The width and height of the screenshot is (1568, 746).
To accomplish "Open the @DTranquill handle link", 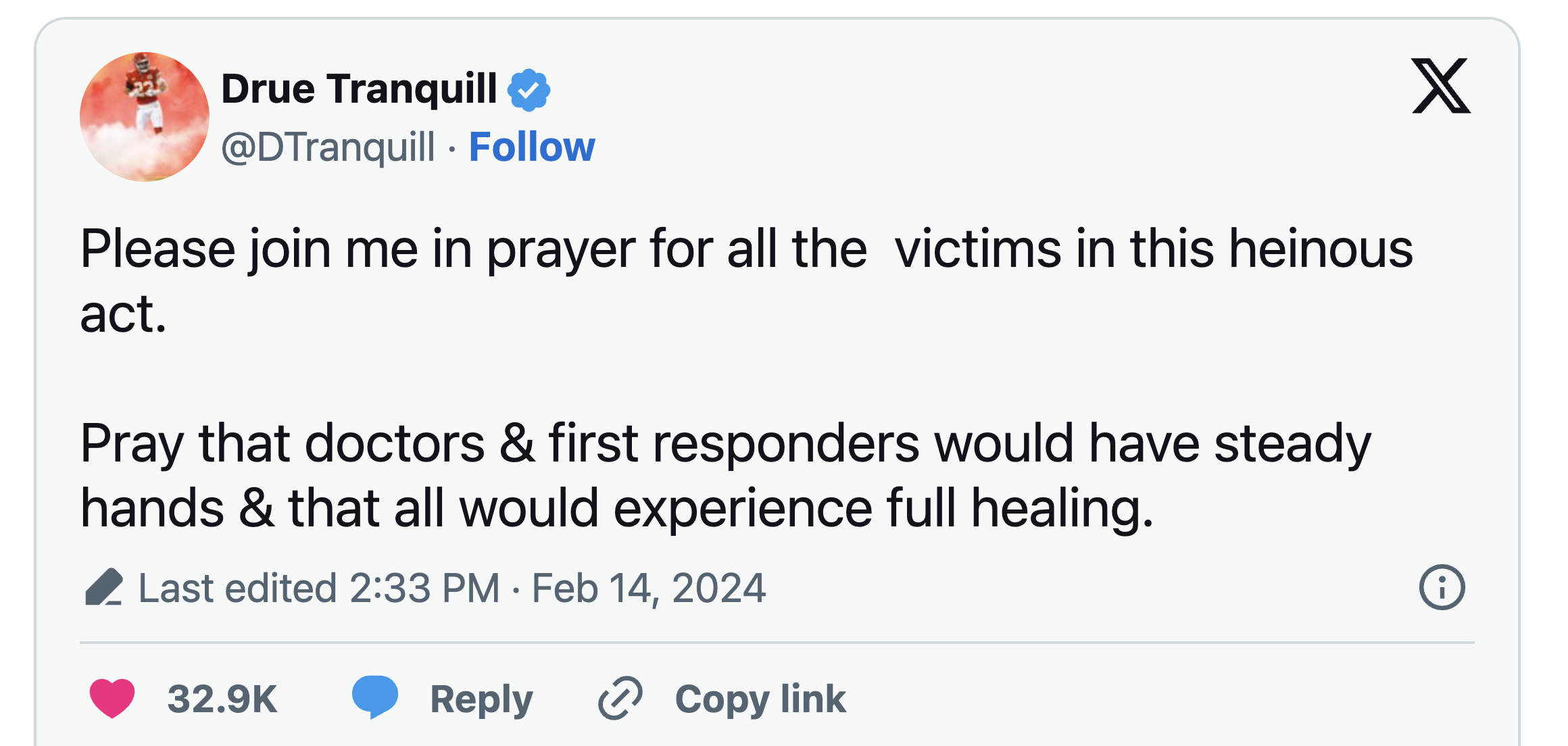I will point(328,147).
